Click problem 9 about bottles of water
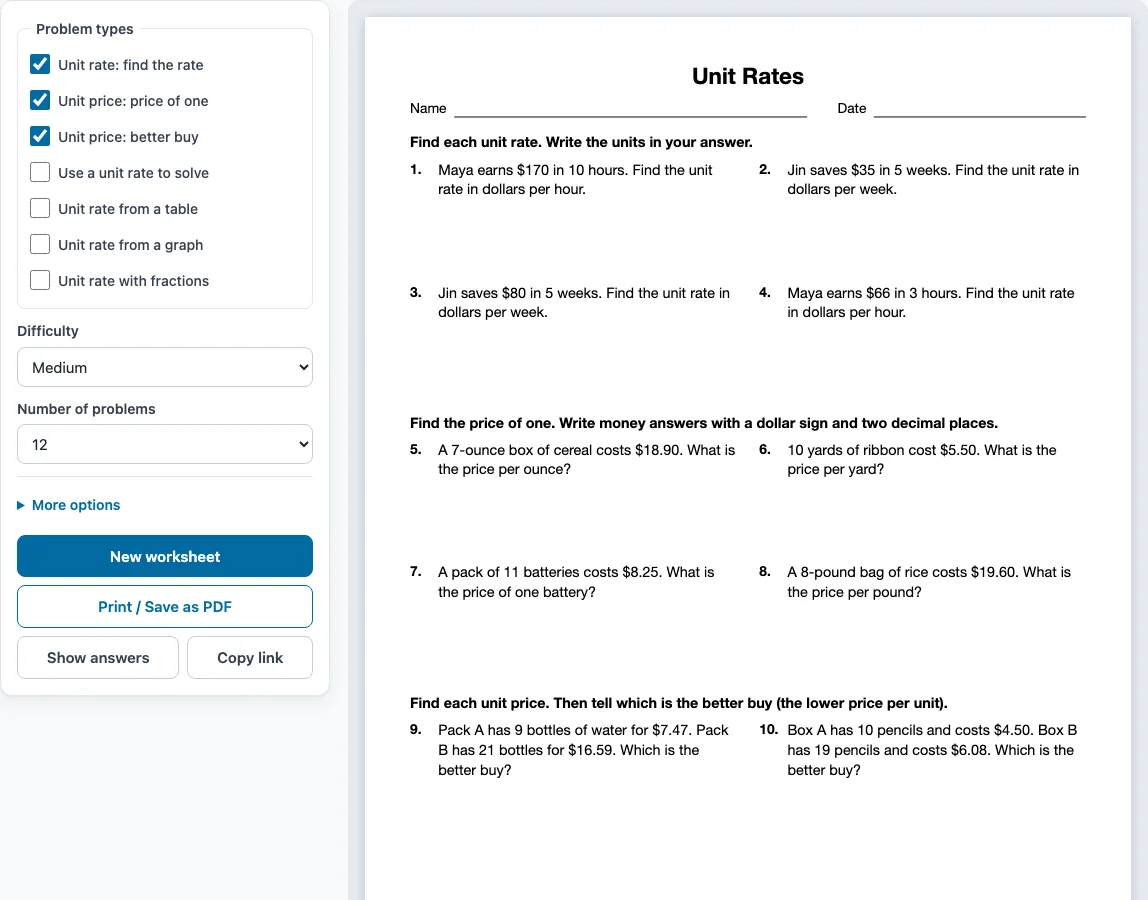 tap(584, 750)
